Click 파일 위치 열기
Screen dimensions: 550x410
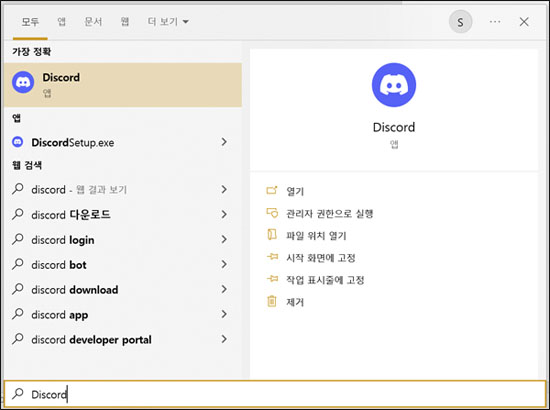click(x=316, y=235)
